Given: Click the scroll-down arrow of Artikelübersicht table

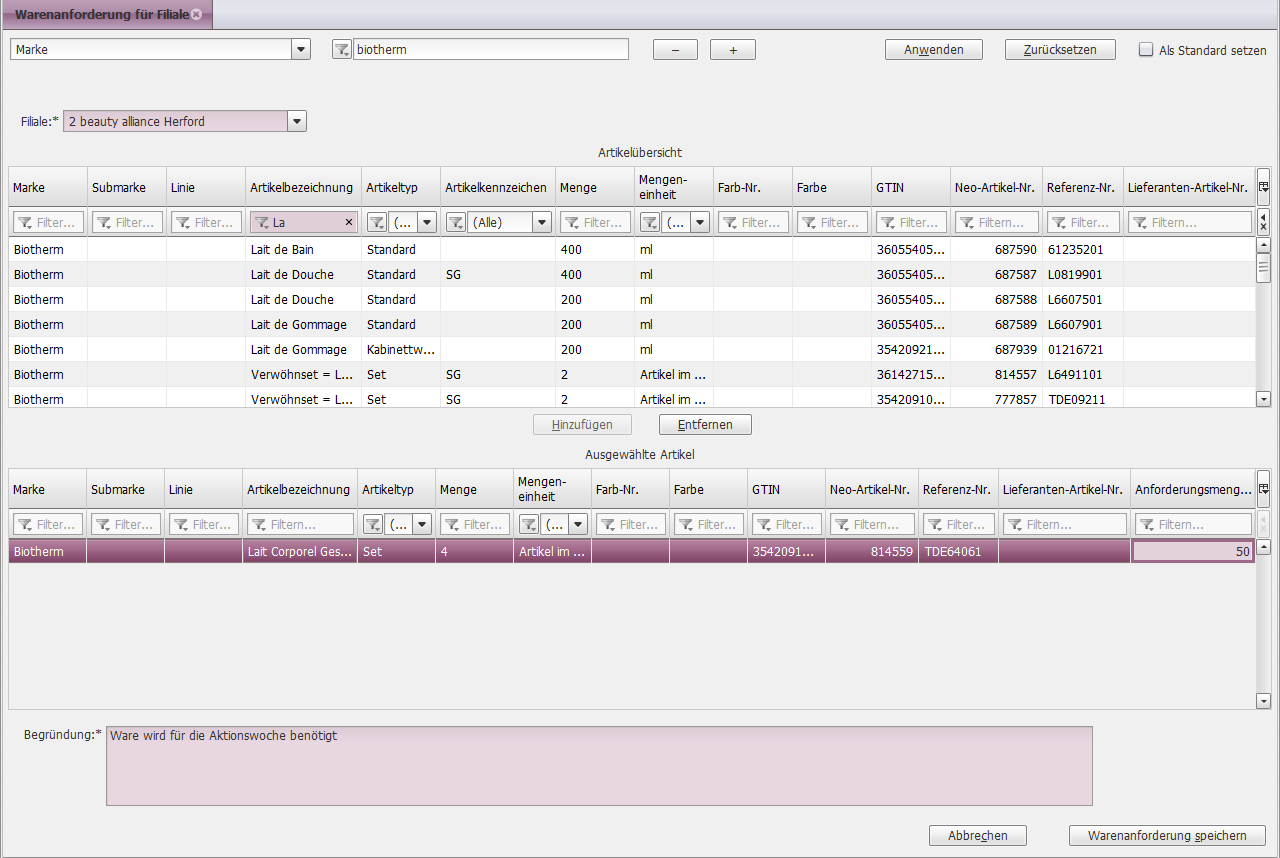Looking at the screenshot, I should 1263,399.
